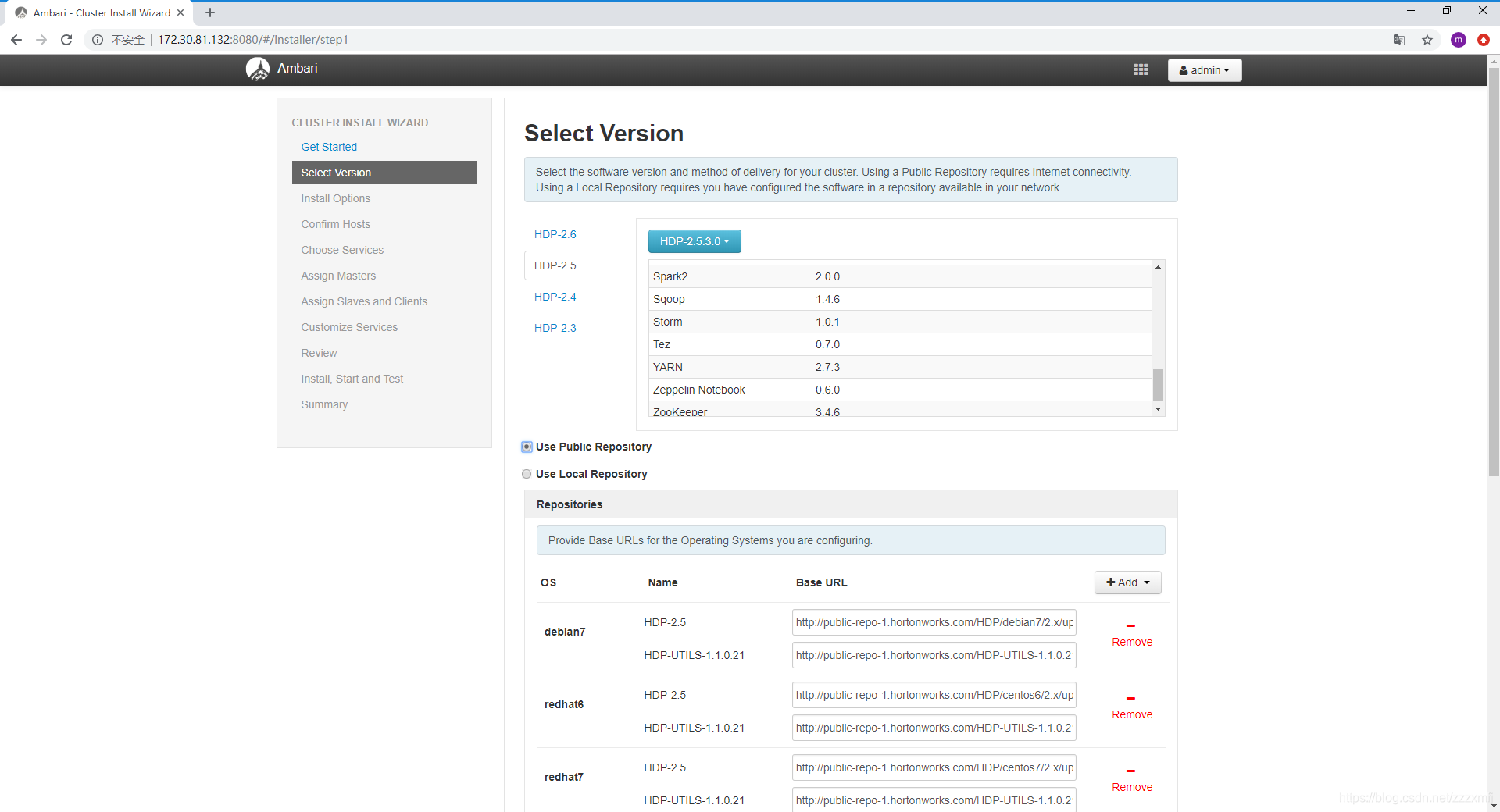The image size is (1500, 812).
Task: Click Install Options in wizard sidebar
Action: point(336,198)
